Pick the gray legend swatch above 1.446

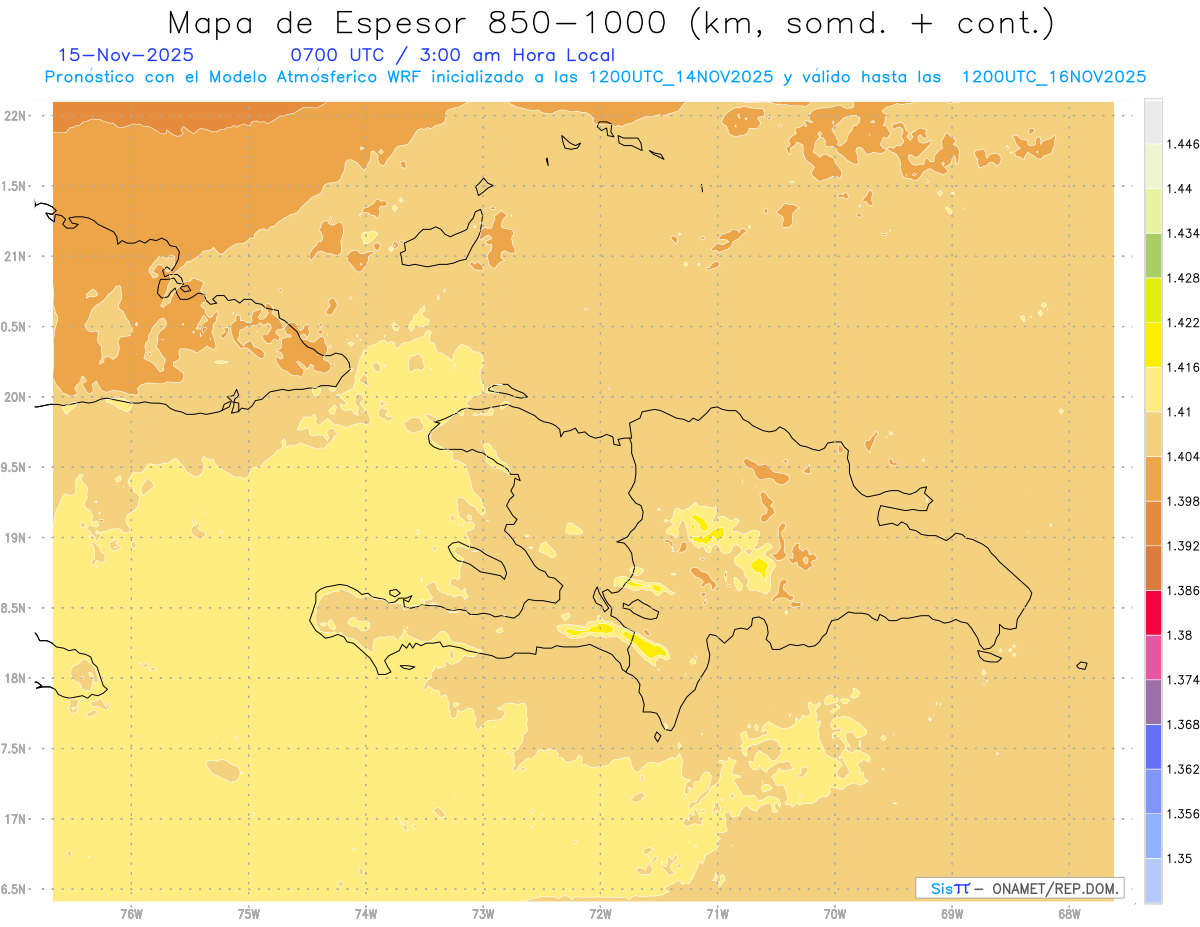pyautogui.click(x=1153, y=121)
